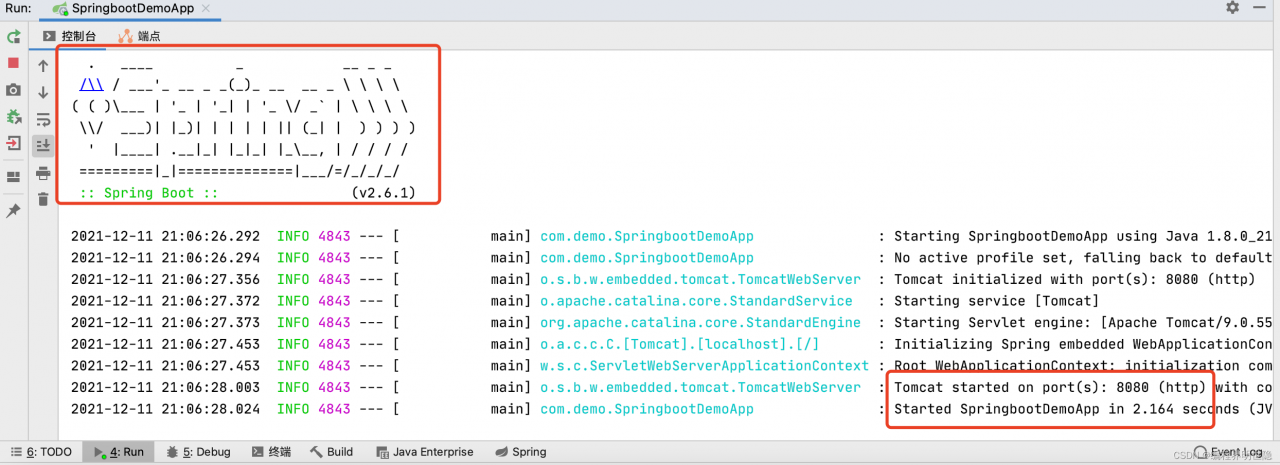Image resolution: width=1280 pixels, height=465 pixels.
Task: Rerun the SpringbootDemoApp application
Action: [x=13, y=37]
